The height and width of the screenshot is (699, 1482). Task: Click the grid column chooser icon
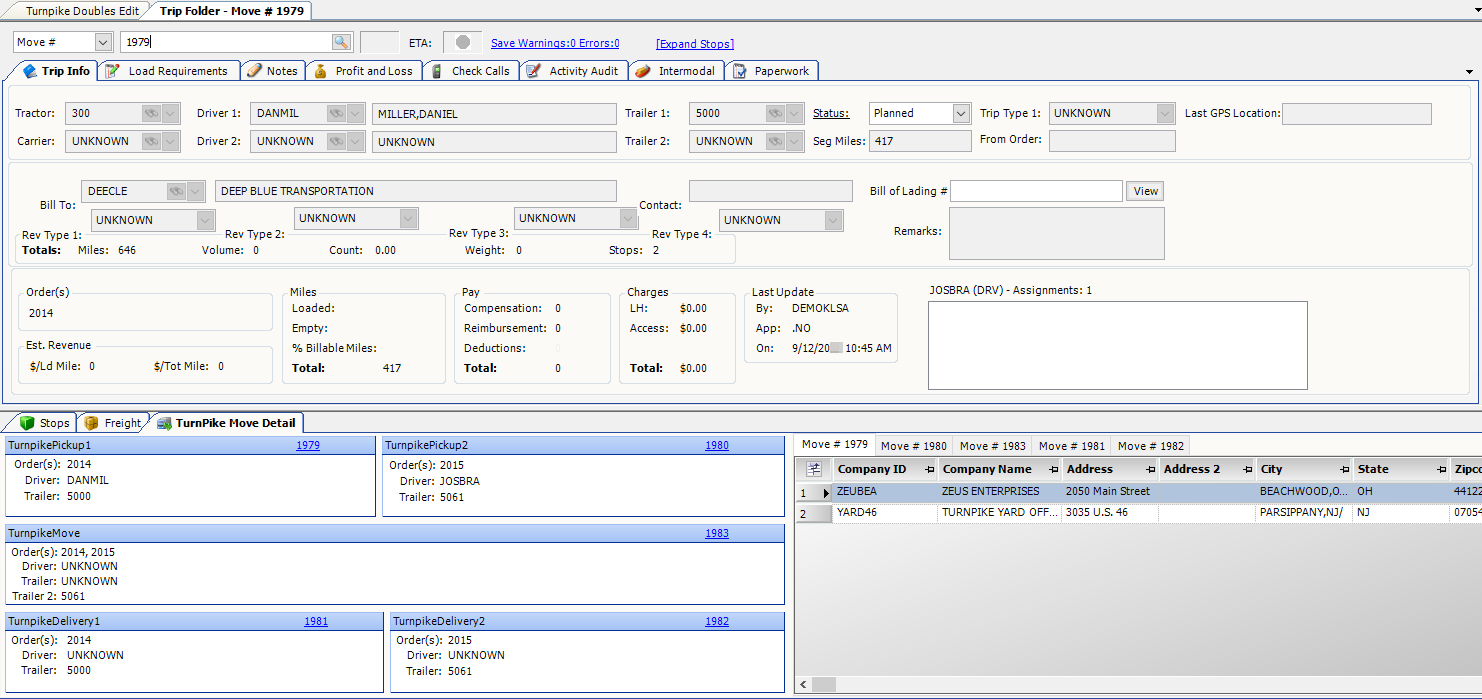point(814,469)
